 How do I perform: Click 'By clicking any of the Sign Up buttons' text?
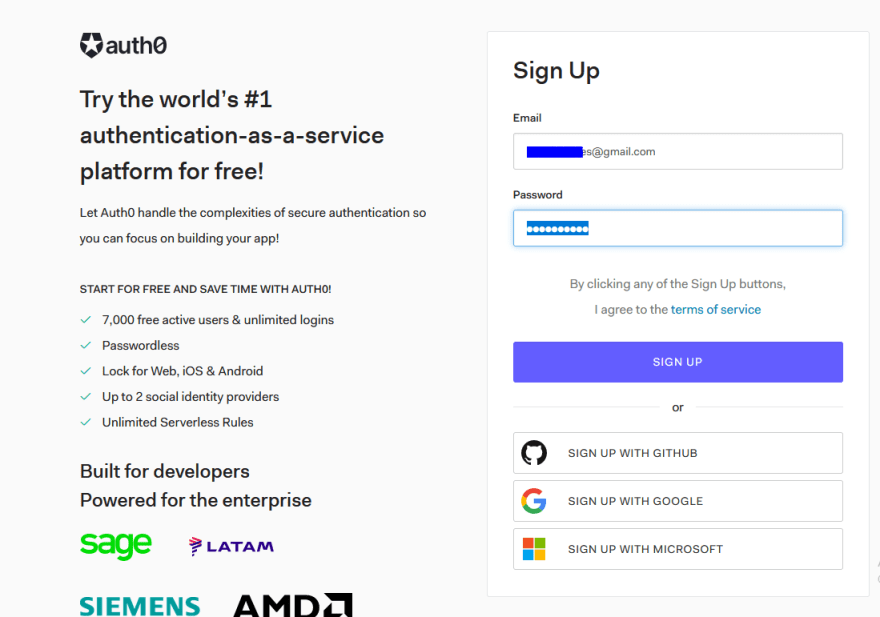677,284
